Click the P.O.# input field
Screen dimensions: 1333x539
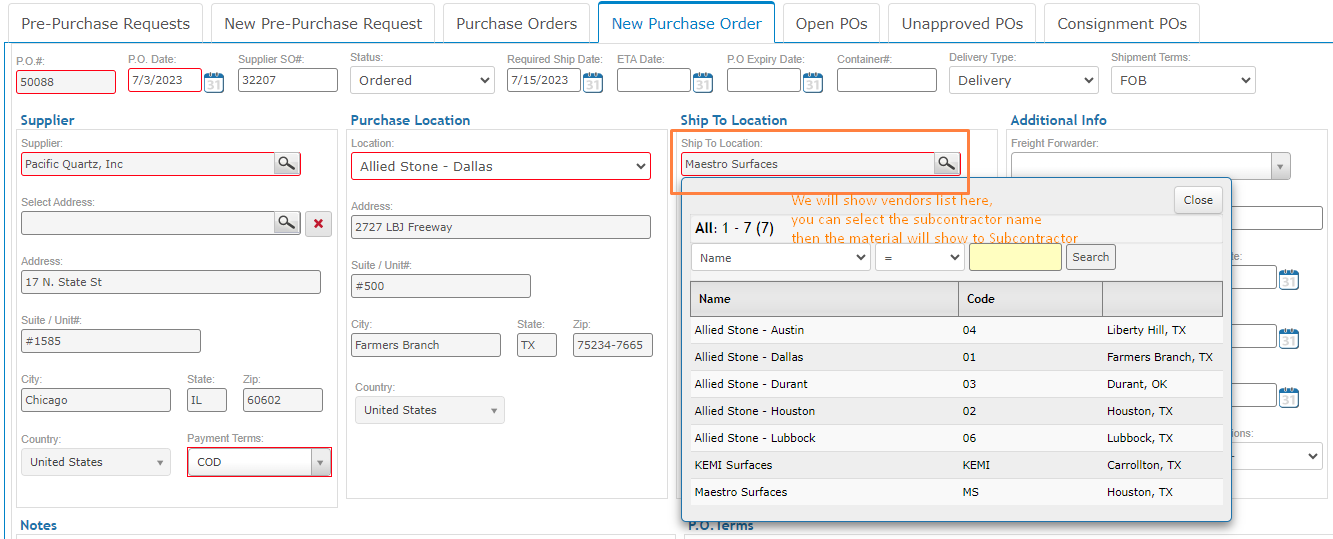click(66, 82)
